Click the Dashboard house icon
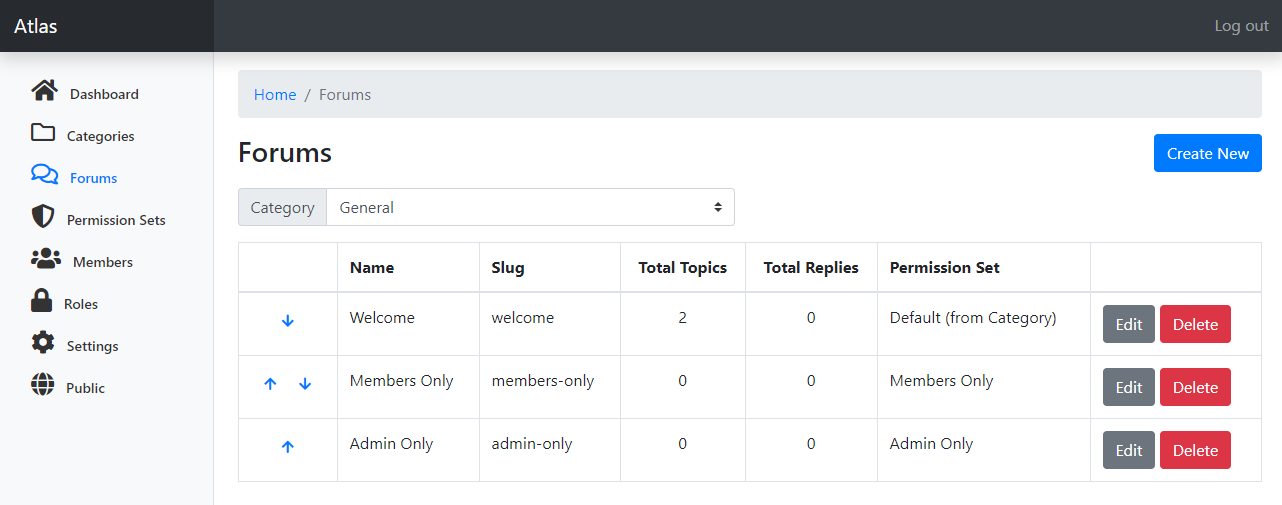Viewport: 1282px width, 505px height. click(44, 91)
